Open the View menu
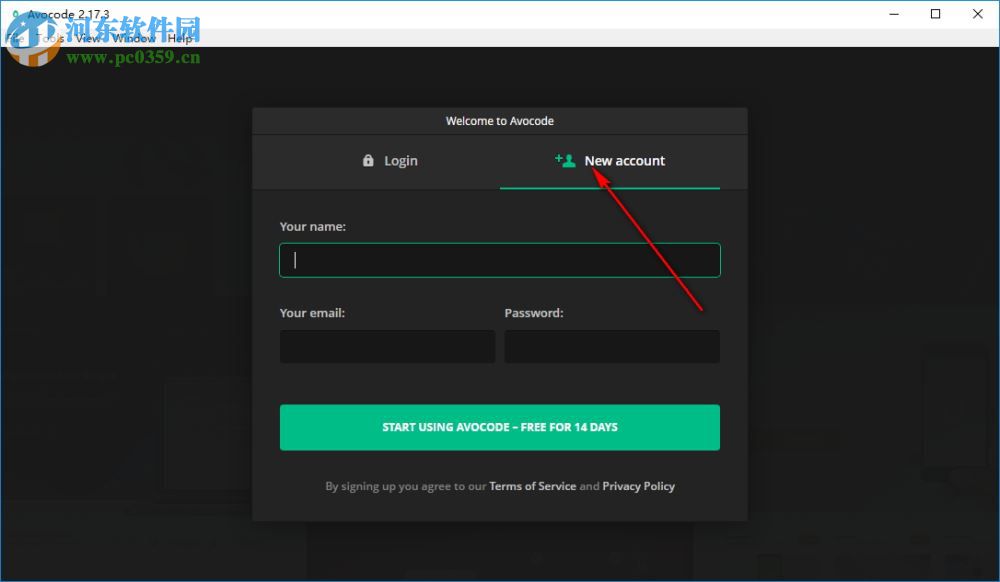 [x=88, y=38]
